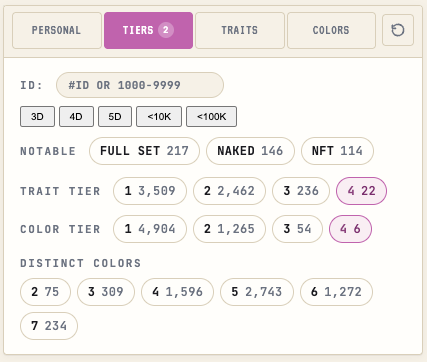Click the <100K filter button

pos(211,117)
